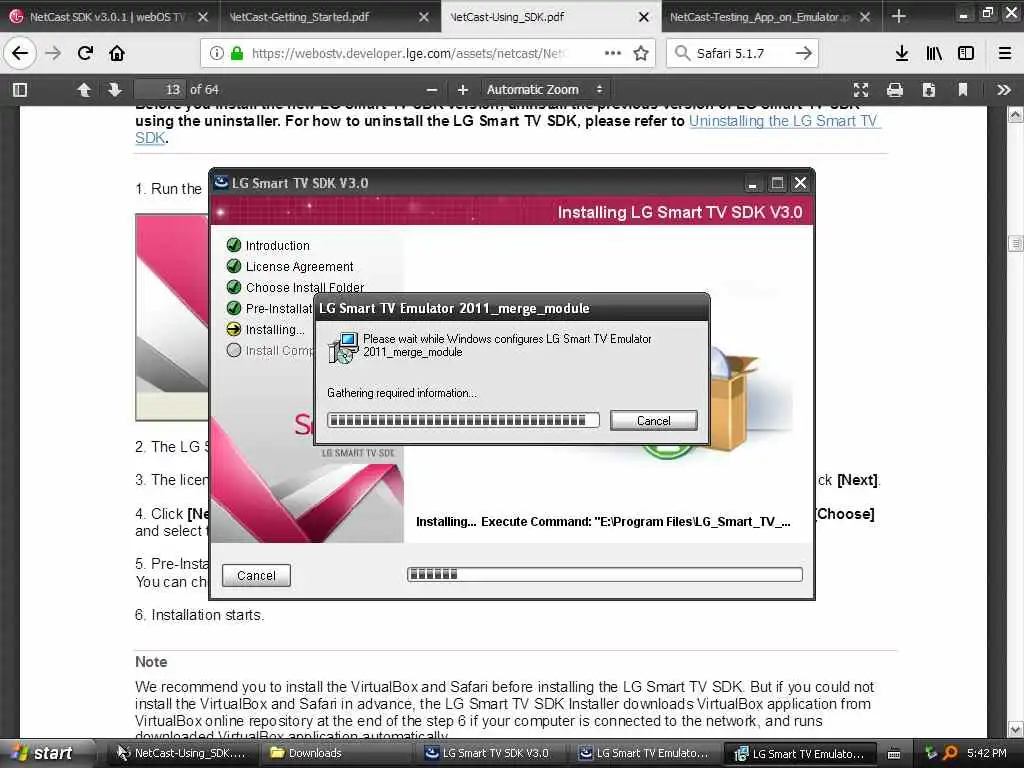Go back with the browser back arrow

[x=20, y=53]
